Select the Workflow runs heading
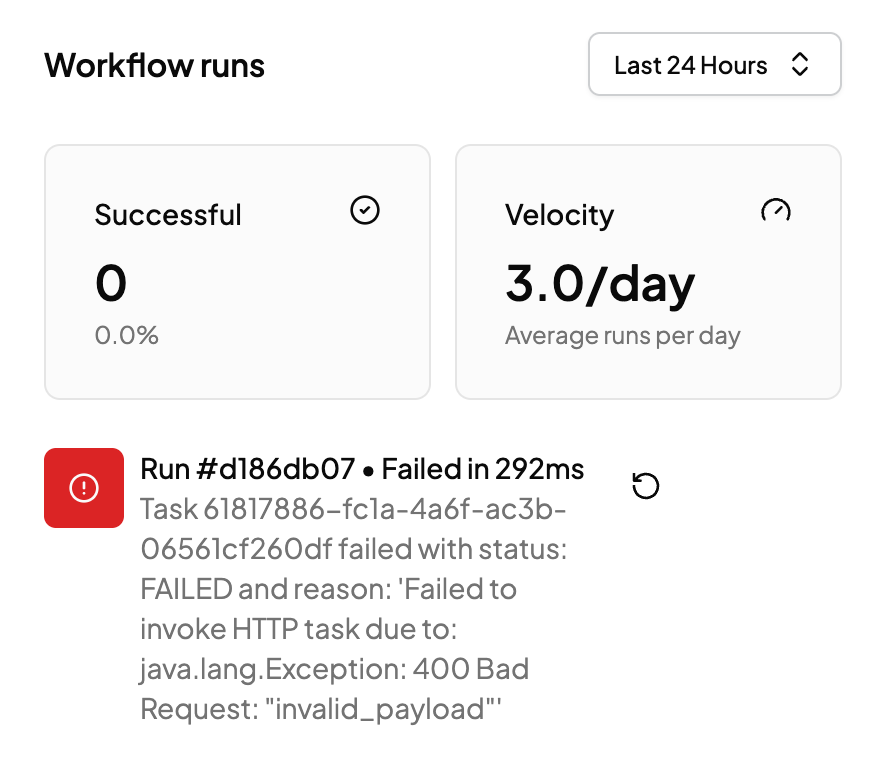This screenshot has height=764, width=874. pyautogui.click(x=155, y=65)
